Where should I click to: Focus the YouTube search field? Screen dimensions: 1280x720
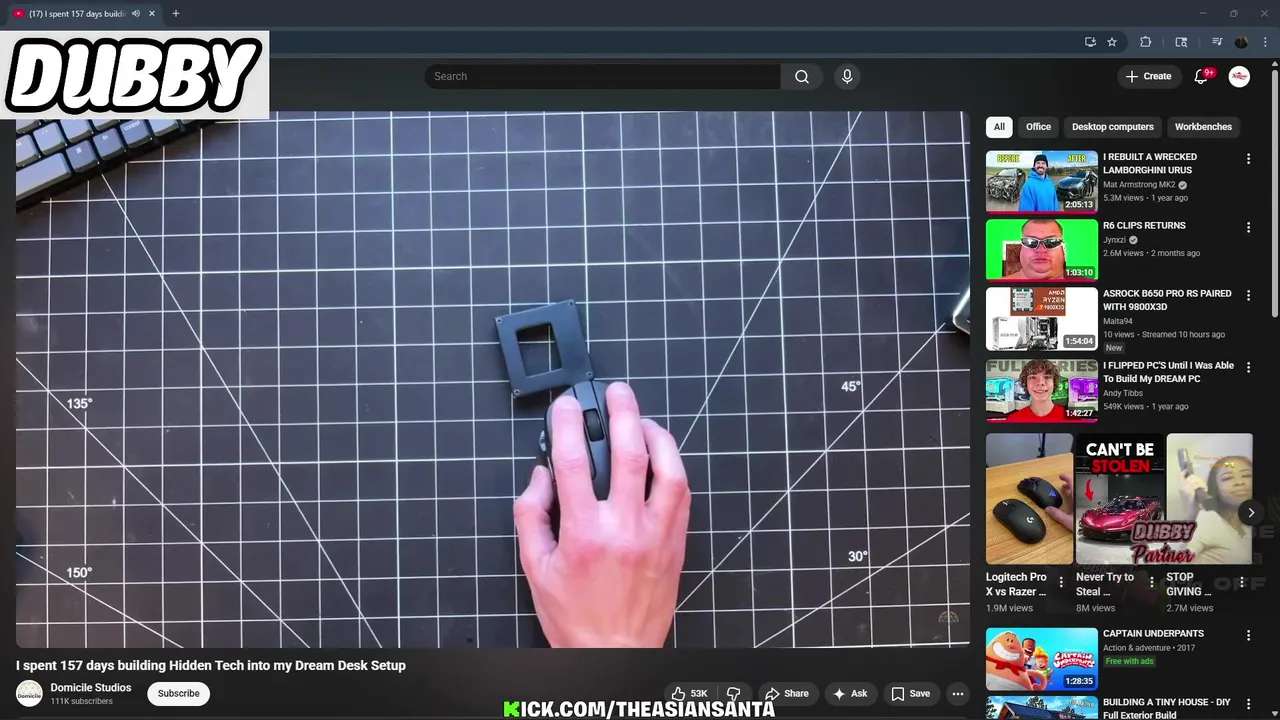tap(603, 77)
